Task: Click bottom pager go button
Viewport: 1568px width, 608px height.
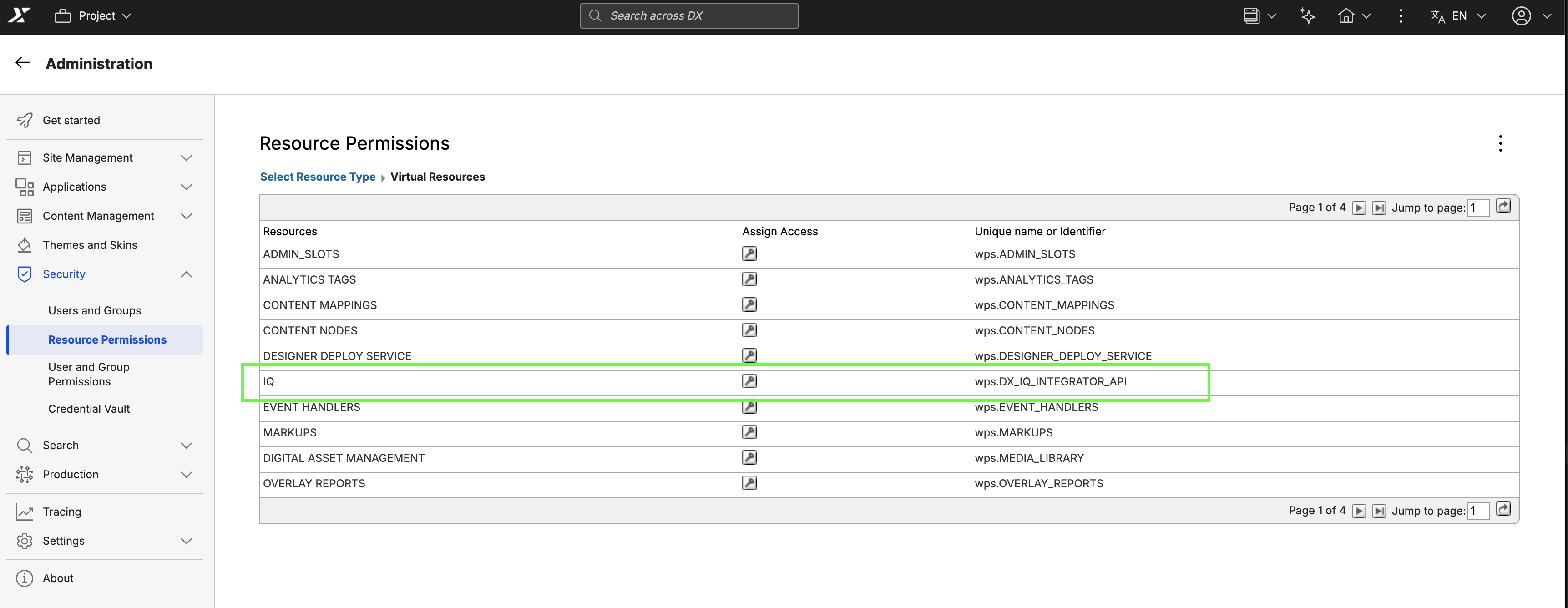Action: pyautogui.click(x=1503, y=509)
